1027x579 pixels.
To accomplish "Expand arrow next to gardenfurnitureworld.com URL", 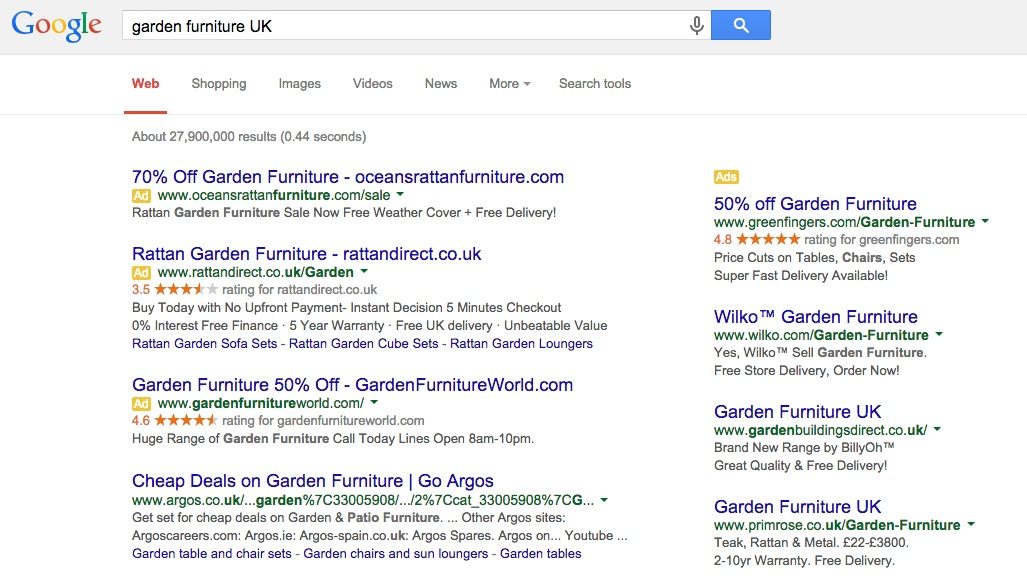I will [374, 402].
